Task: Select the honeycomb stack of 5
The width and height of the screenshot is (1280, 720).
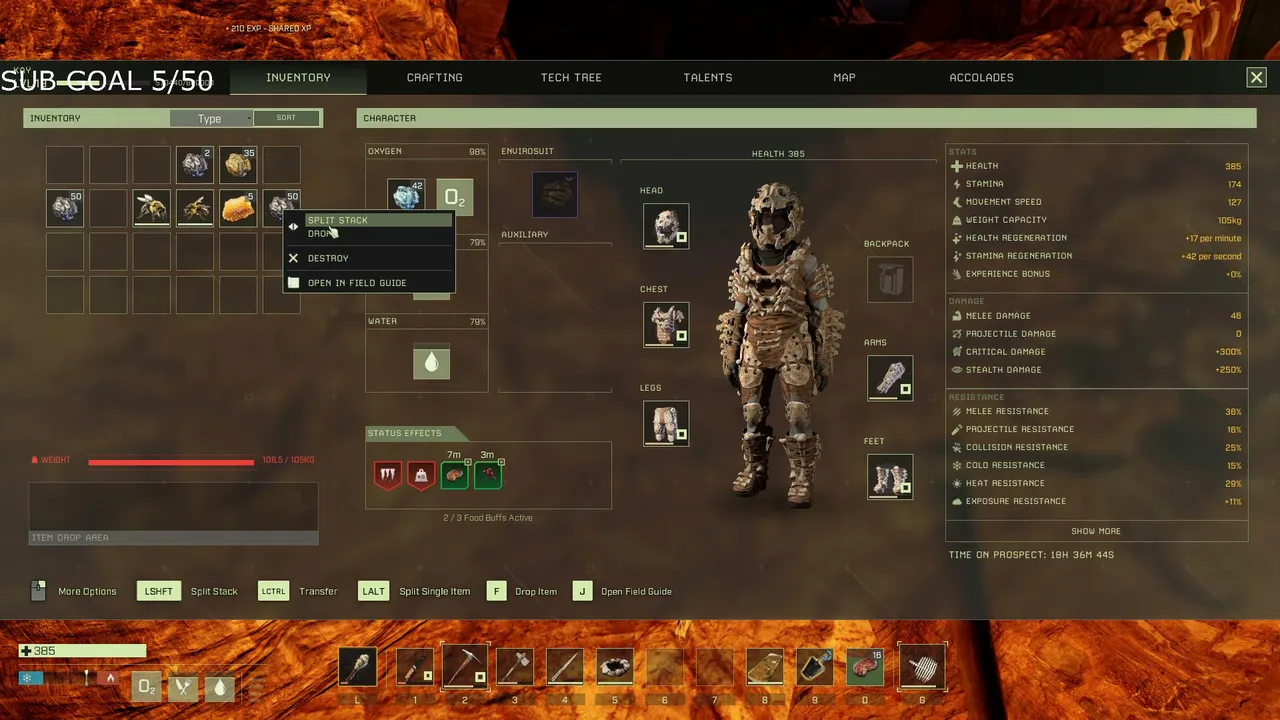Action: pos(238,208)
